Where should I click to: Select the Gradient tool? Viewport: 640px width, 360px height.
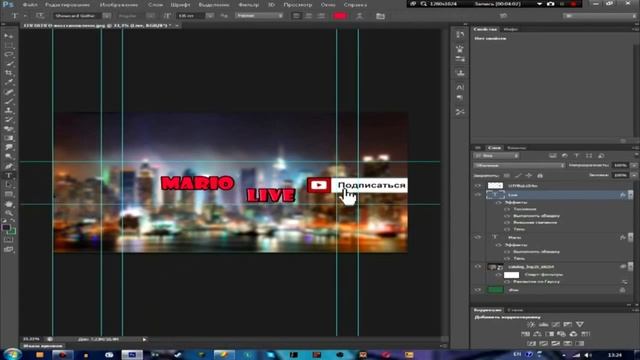tap(8, 138)
